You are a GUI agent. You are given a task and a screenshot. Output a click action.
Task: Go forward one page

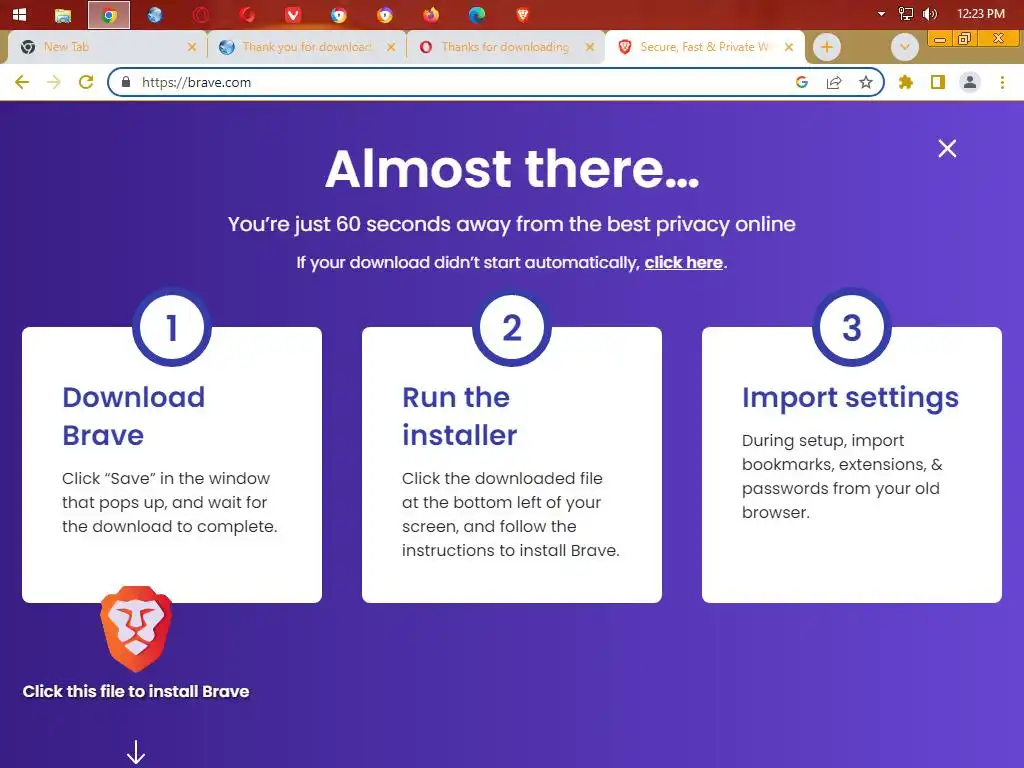pos(54,82)
